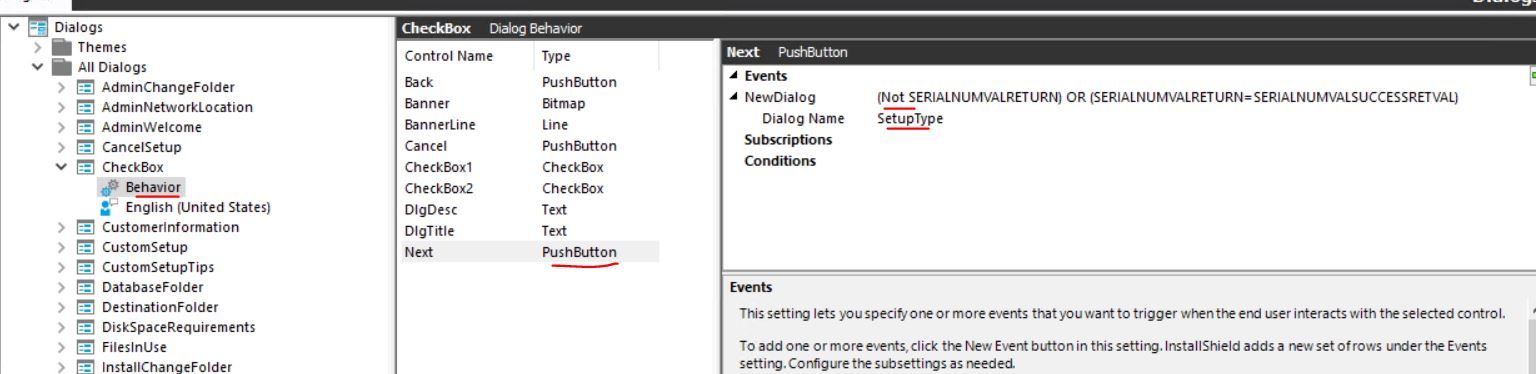Viewport: 1536px width, 374px height.
Task: Click the AdminWelcome dialog icon
Action: tap(87, 127)
